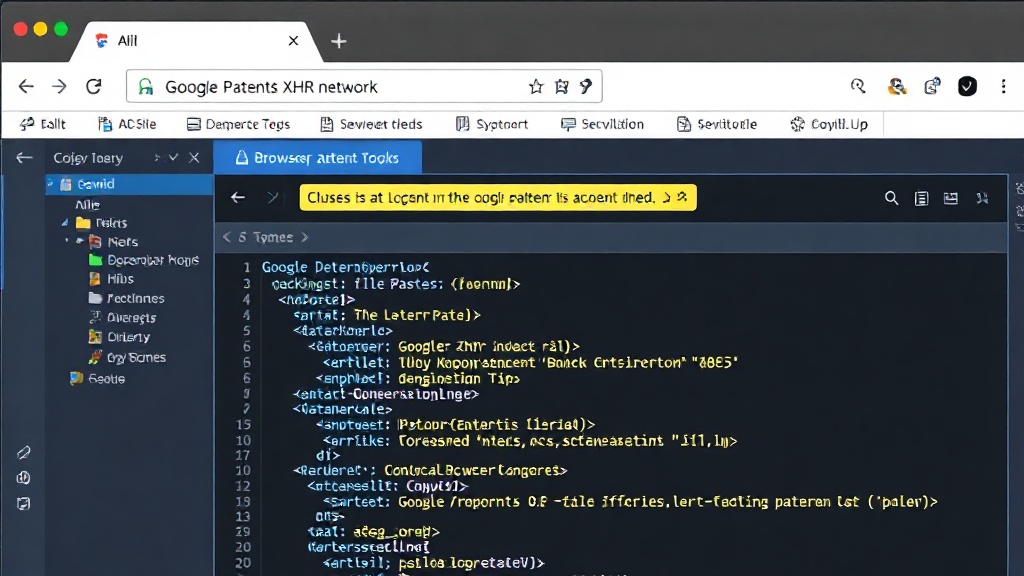Open the Cojey Toery panel chevron dropdown
This screenshot has width=1024, height=576.
click(173, 157)
